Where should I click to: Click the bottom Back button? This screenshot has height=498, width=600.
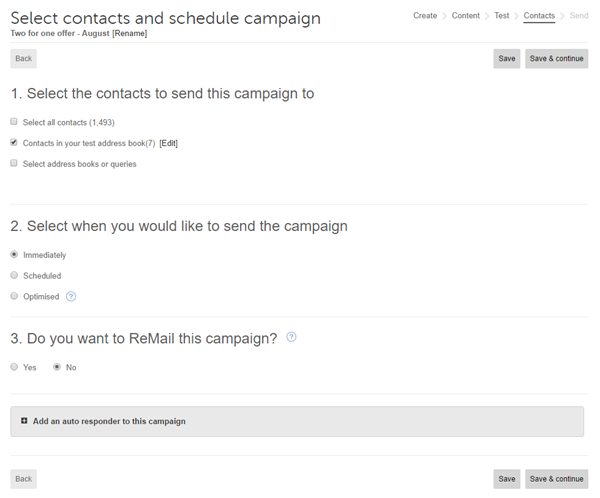[24, 479]
